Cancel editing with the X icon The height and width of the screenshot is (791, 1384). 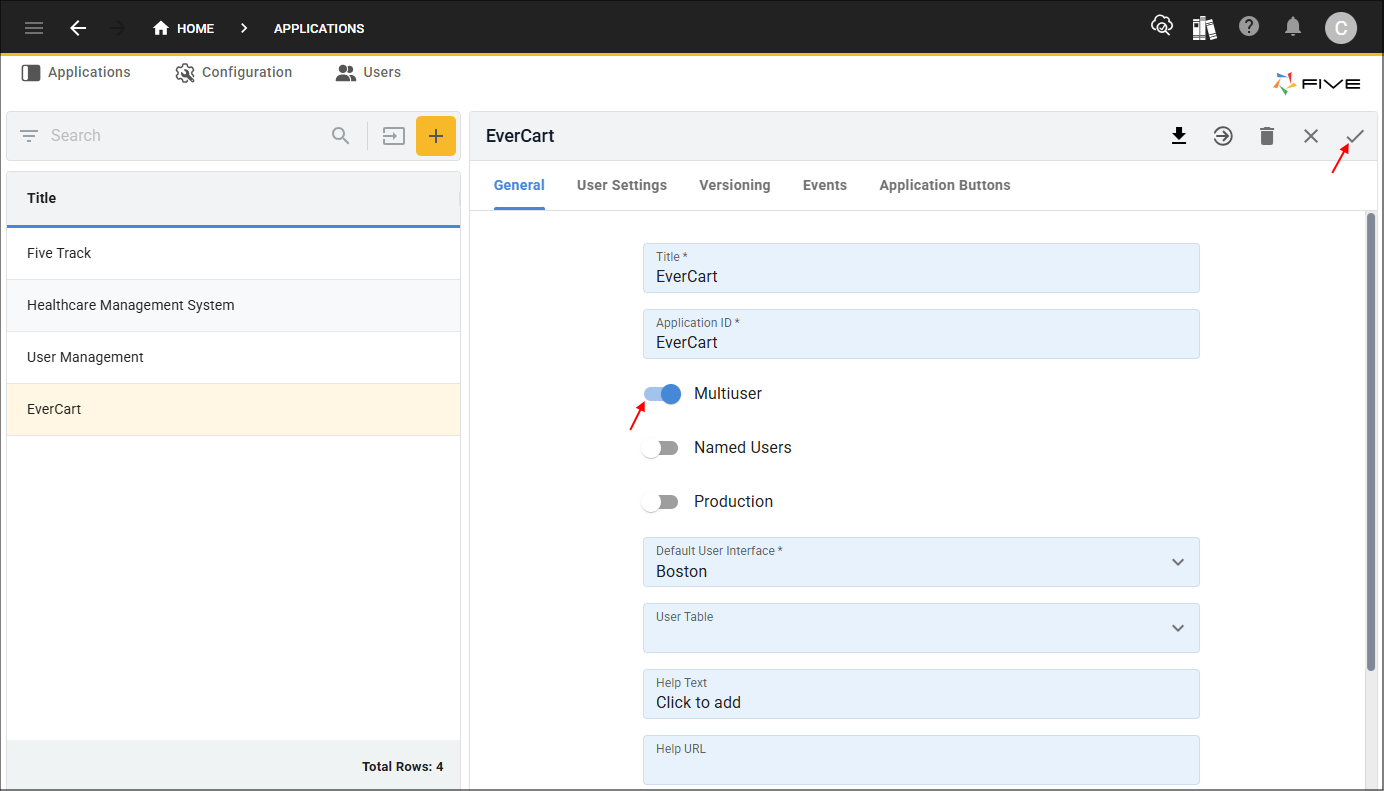[x=1311, y=136]
